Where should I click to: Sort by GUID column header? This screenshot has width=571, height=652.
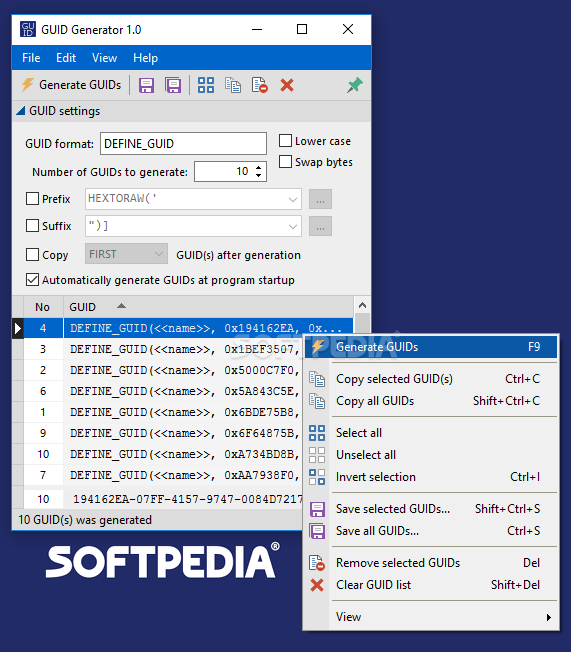(x=208, y=307)
